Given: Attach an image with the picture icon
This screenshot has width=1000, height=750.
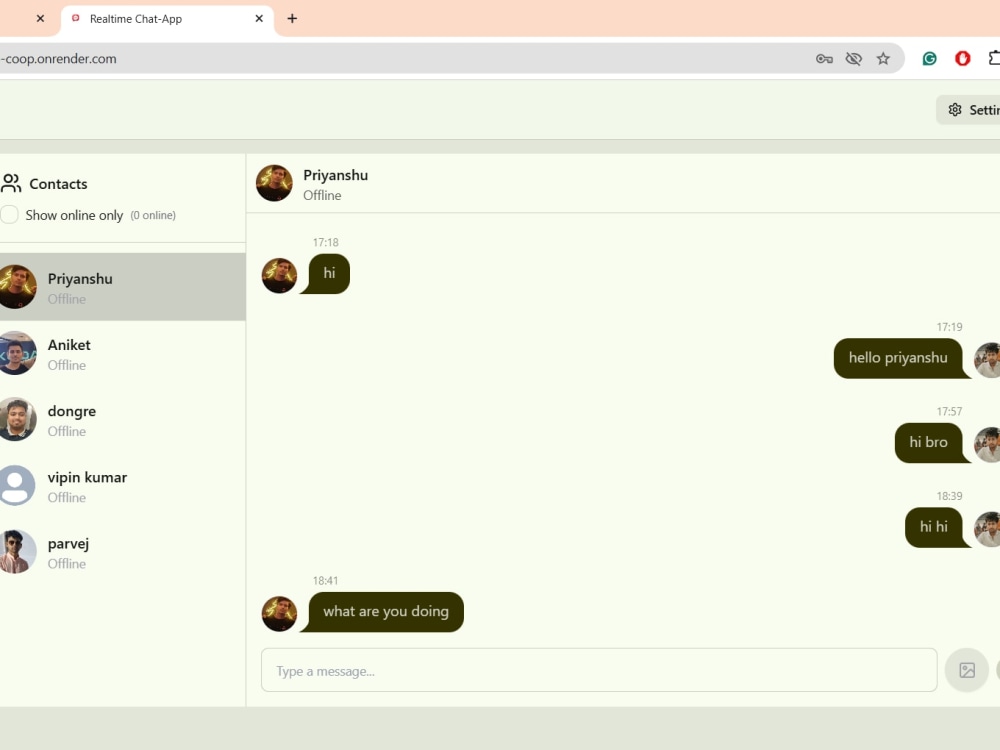Looking at the screenshot, I should click(967, 670).
